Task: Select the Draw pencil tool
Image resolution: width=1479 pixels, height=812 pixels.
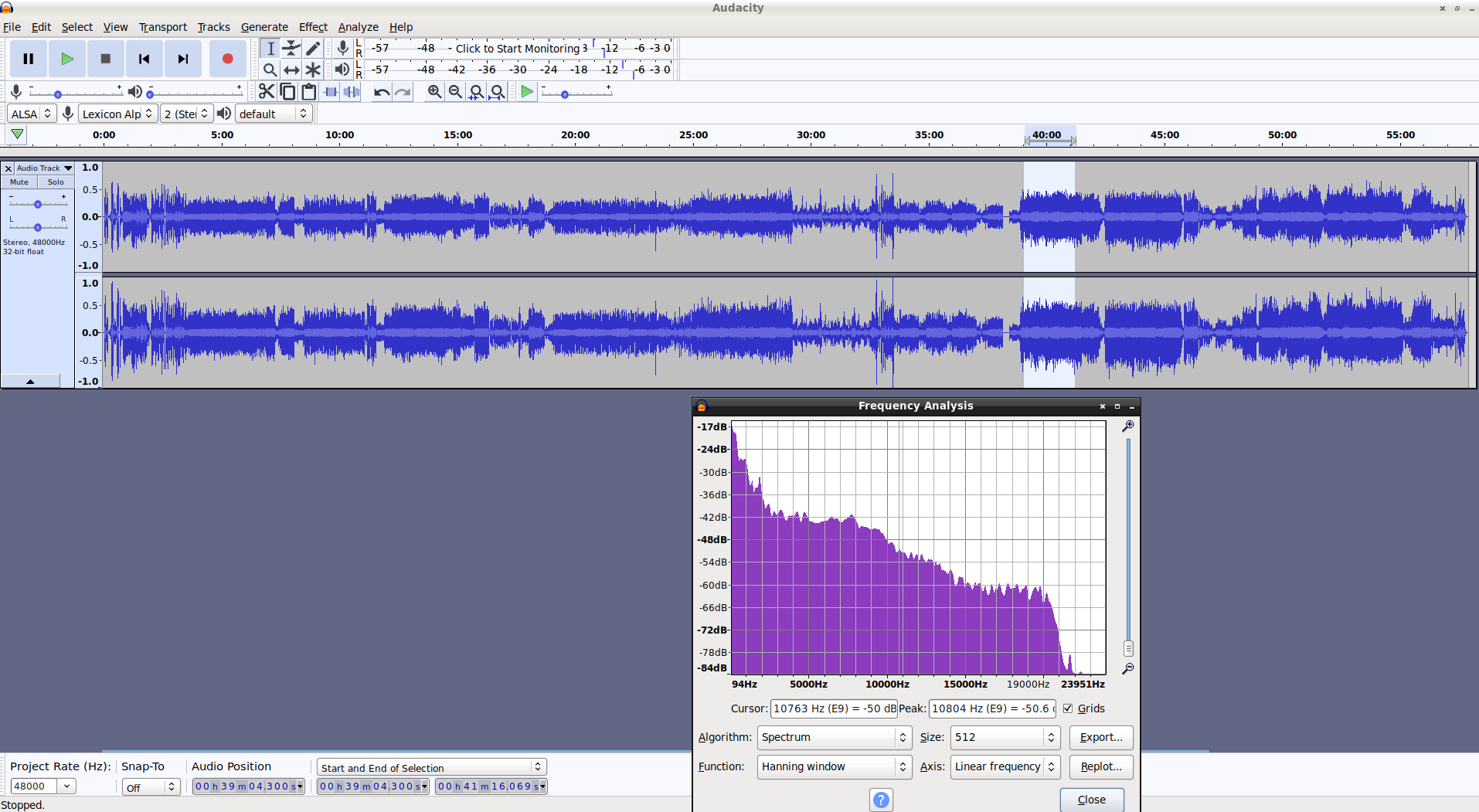Action: [x=313, y=49]
